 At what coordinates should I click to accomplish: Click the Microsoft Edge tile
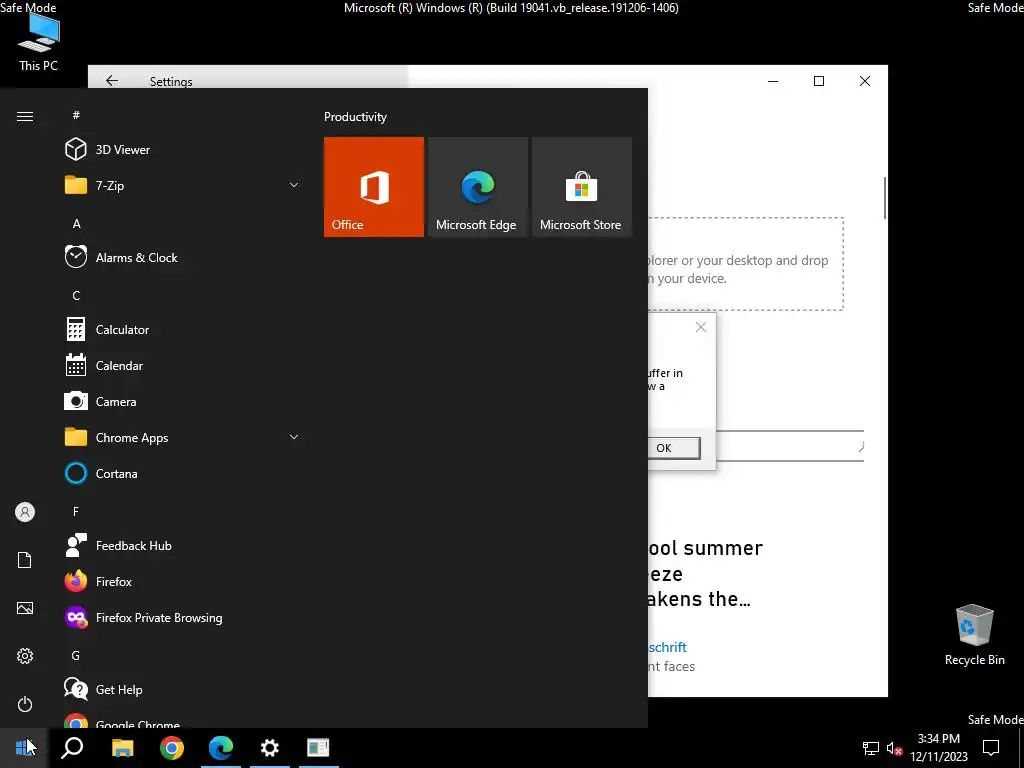477,187
